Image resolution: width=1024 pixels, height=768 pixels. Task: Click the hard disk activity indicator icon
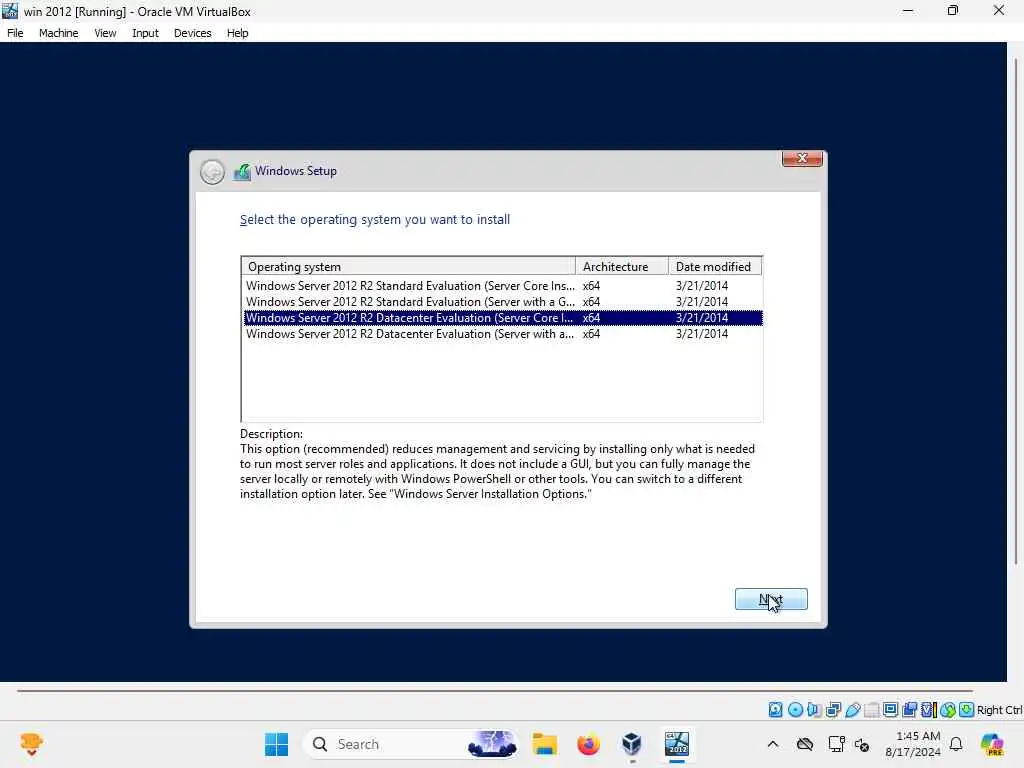click(775, 709)
